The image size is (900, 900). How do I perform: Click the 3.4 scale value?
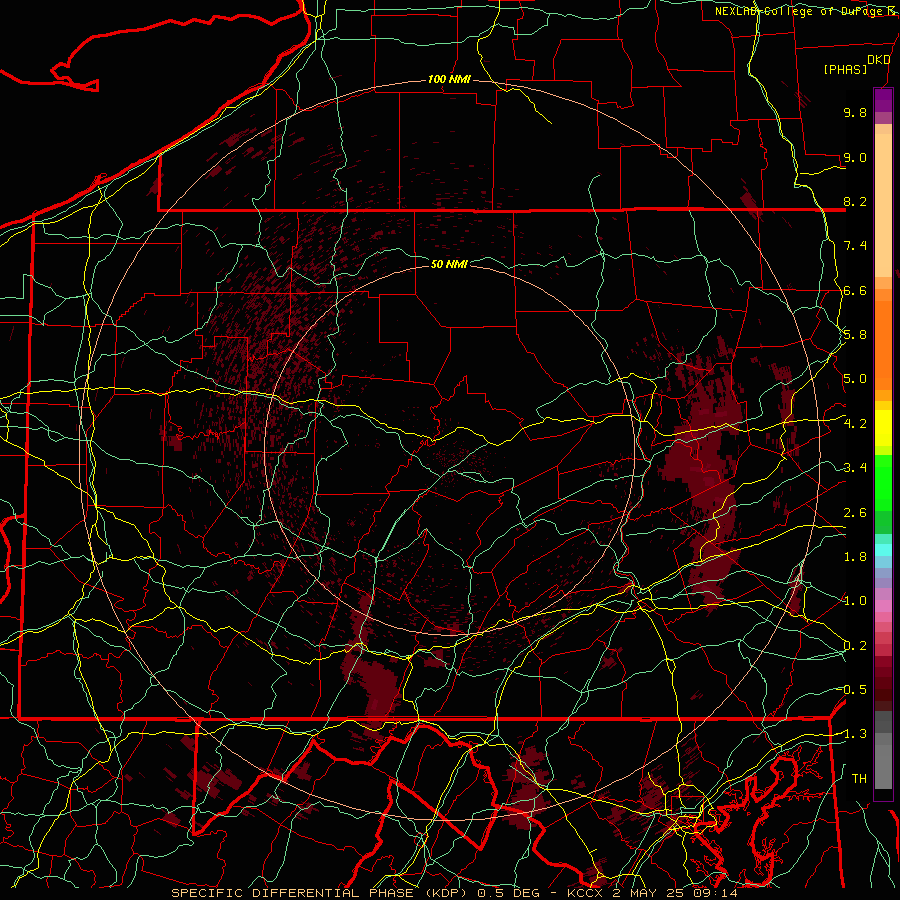click(x=855, y=468)
